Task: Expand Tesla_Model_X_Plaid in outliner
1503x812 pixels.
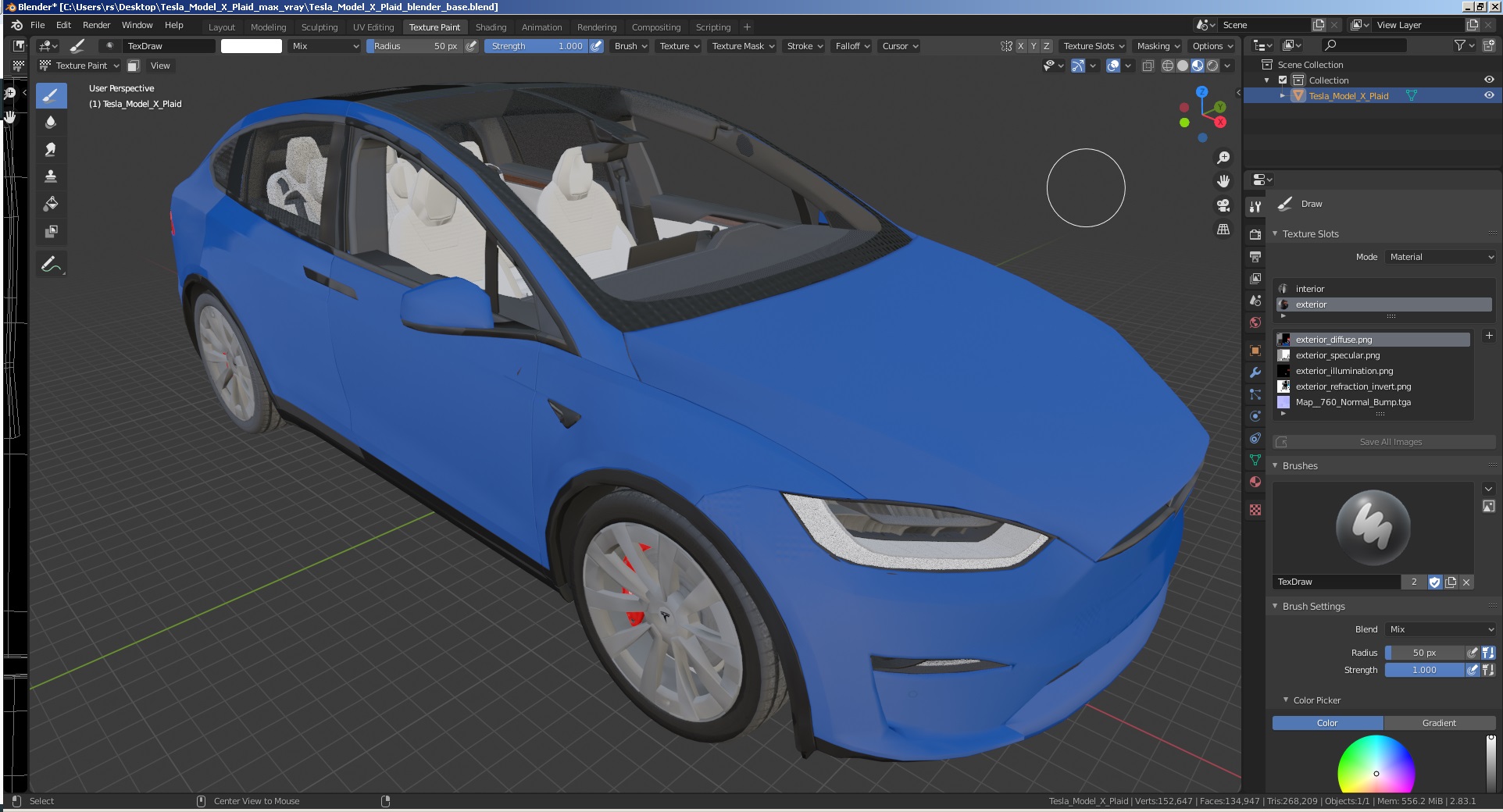Action: click(x=1282, y=95)
